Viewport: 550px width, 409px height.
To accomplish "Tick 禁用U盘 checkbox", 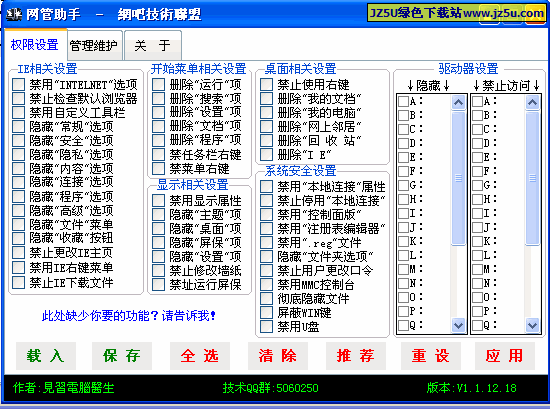I will (x=267, y=327).
